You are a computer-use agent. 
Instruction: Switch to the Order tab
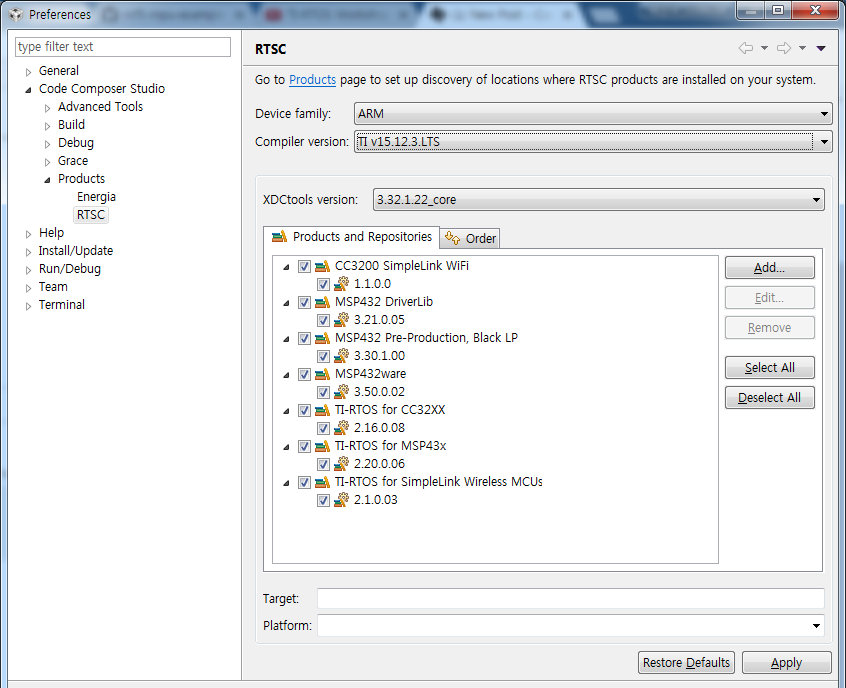click(x=470, y=238)
